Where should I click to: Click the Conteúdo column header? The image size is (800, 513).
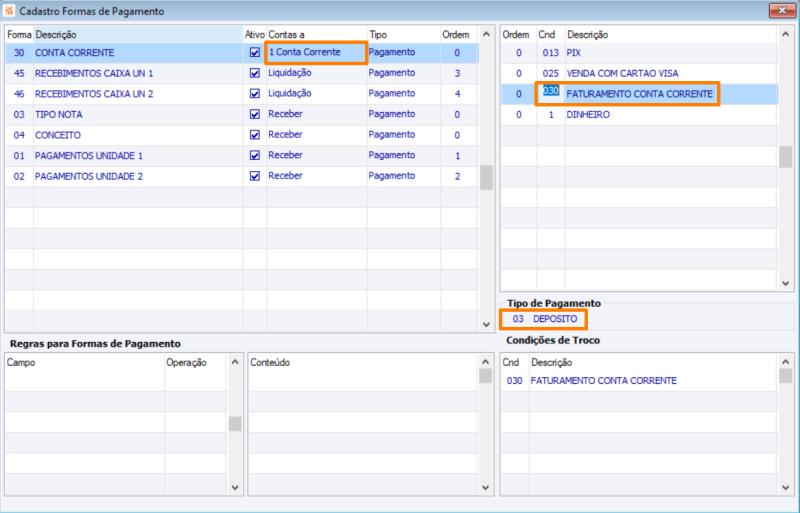(x=364, y=362)
